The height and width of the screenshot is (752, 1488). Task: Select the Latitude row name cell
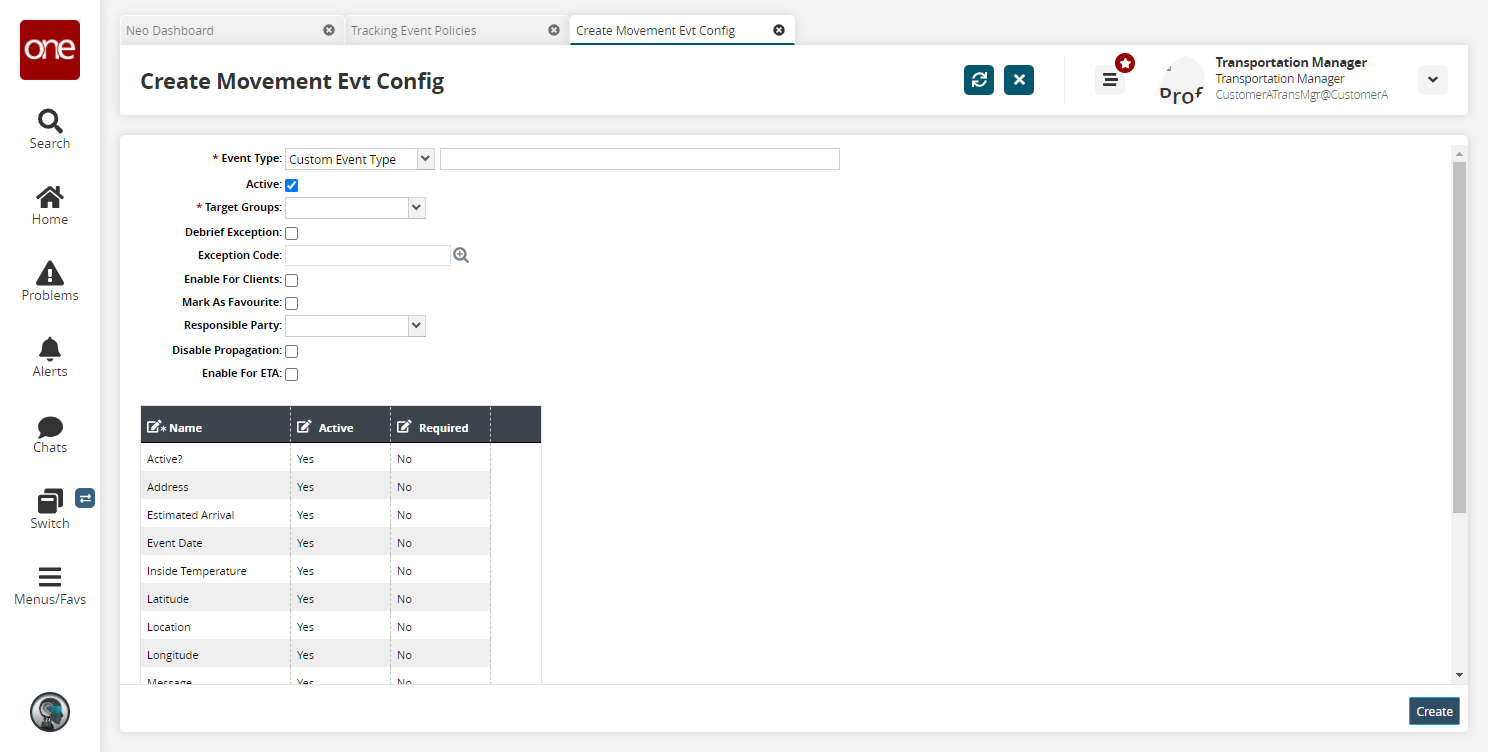[x=216, y=599]
